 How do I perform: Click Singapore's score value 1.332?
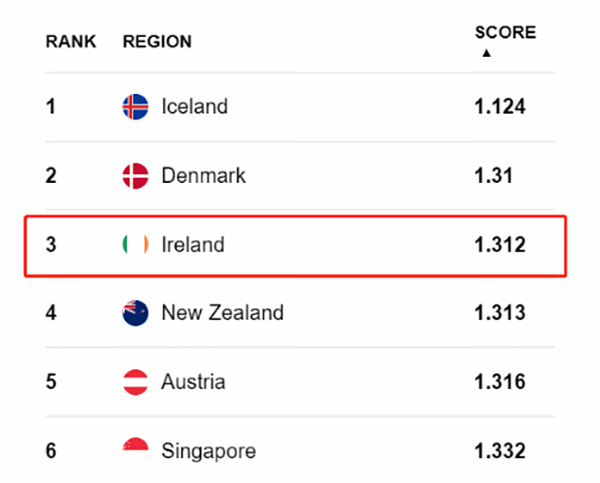pos(500,451)
